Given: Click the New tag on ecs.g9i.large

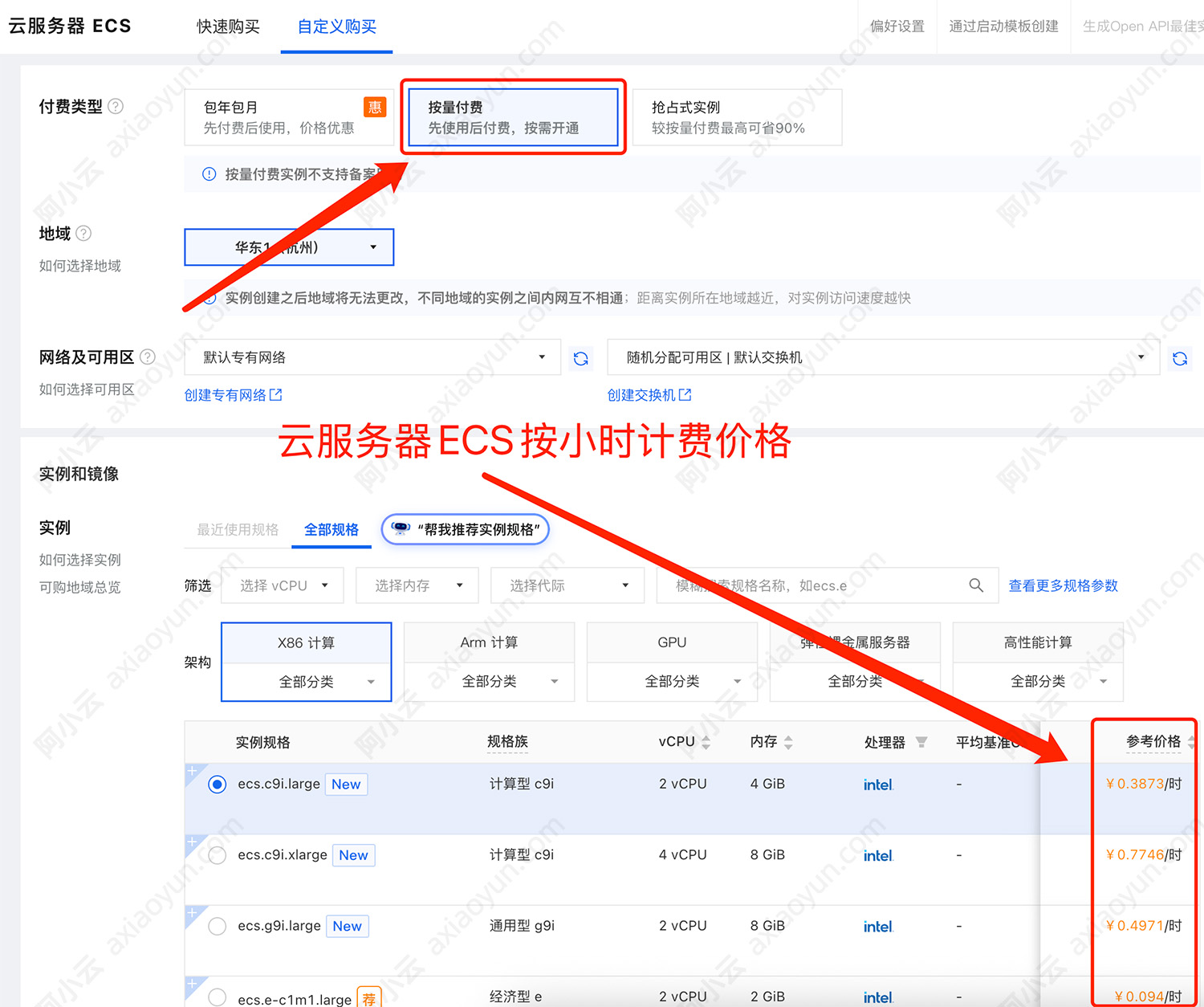Looking at the screenshot, I should [x=348, y=926].
